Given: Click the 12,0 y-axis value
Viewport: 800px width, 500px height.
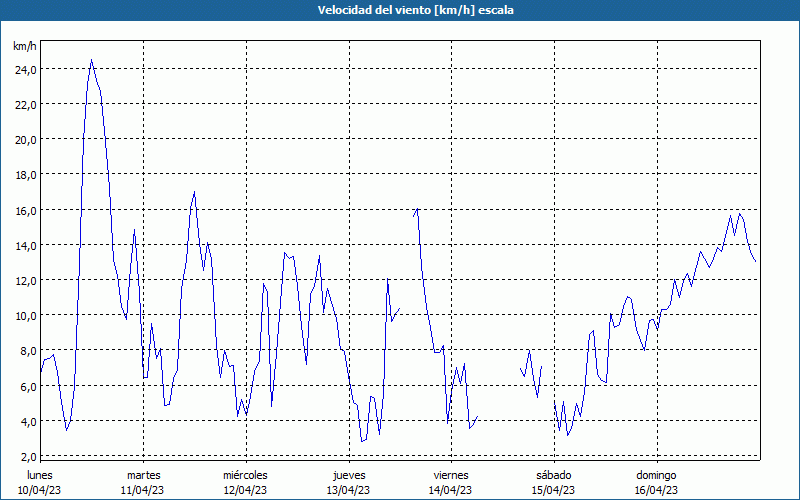Looking at the screenshot, I should pyautogui.click(x=26, y=281).
